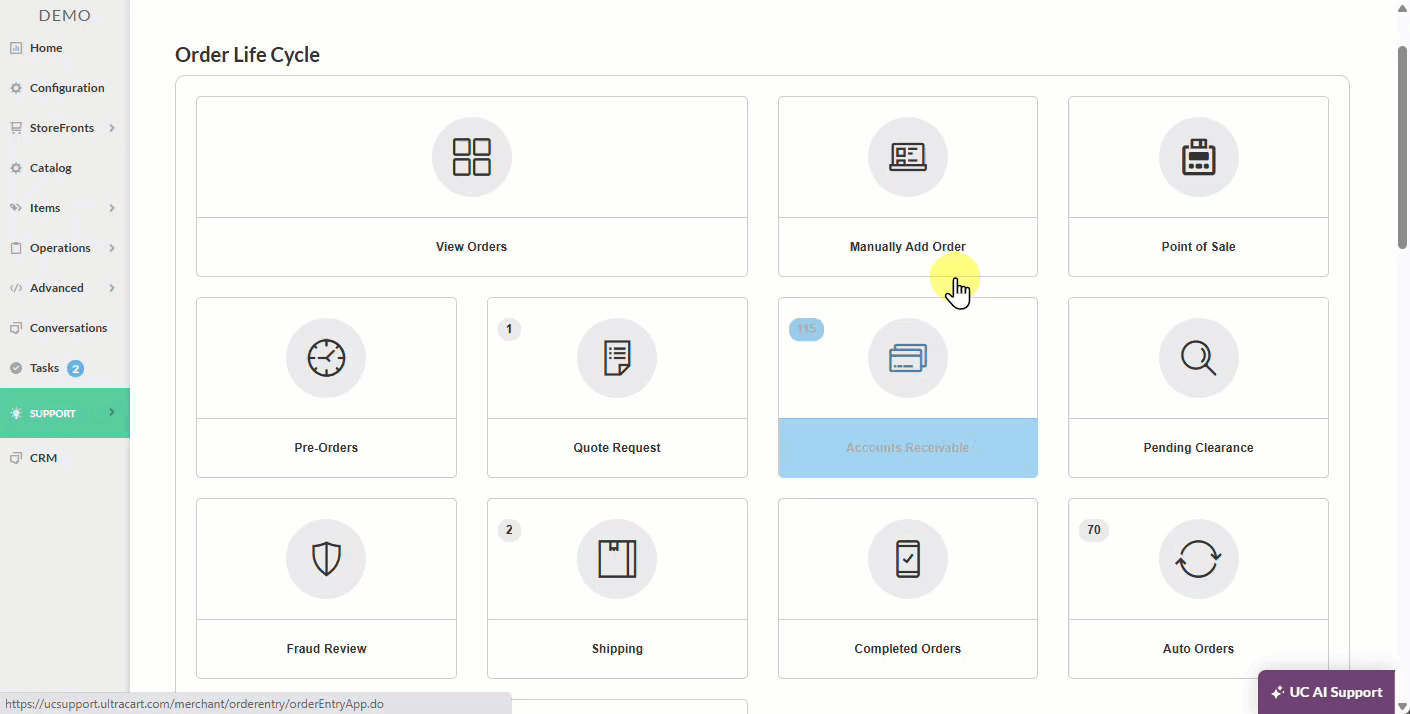The height and width of the screenshot is (714, 1410).
Task: Click the 70 badge on Auto Orders
Action: (x=1094, y=530)
